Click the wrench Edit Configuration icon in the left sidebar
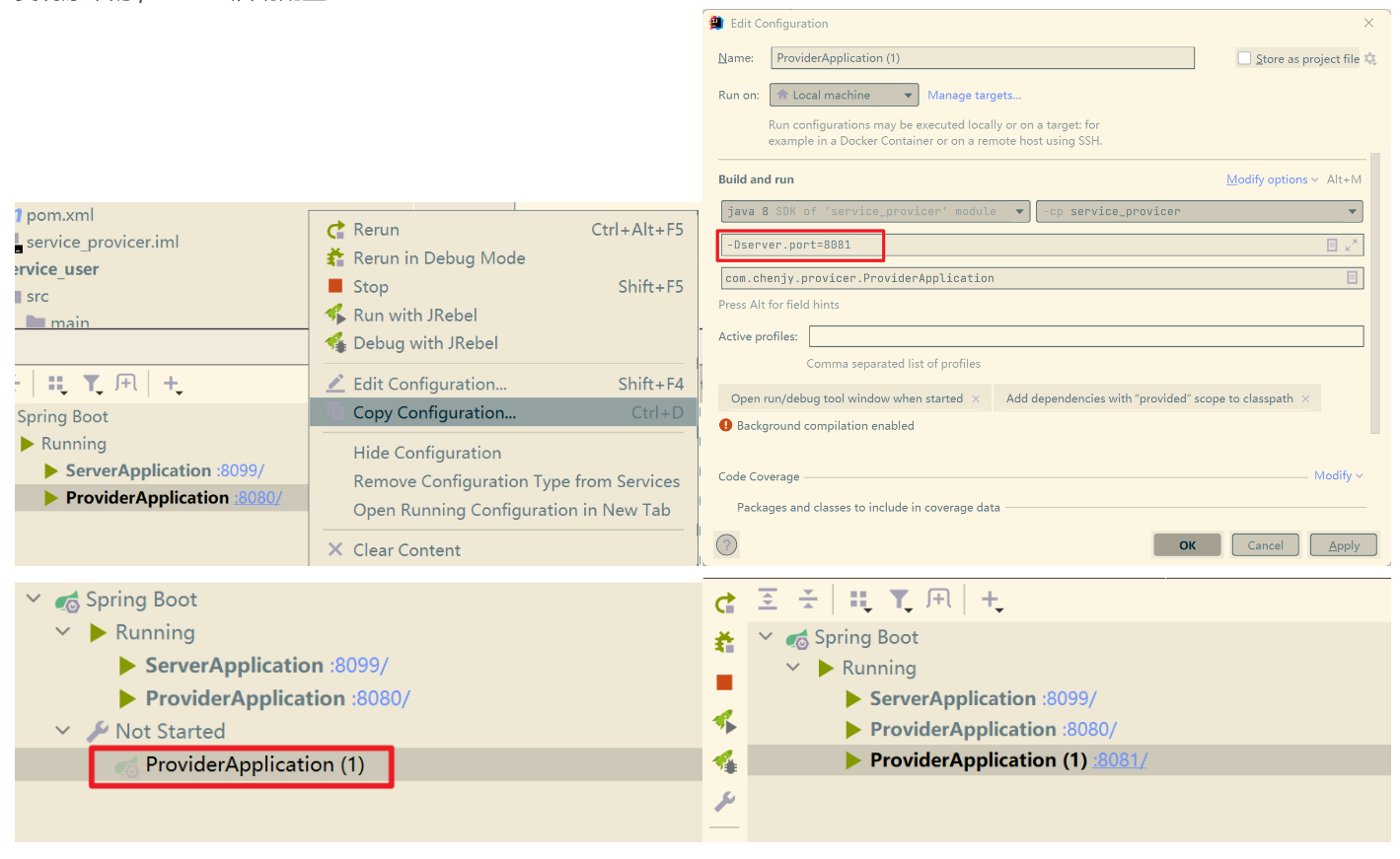 point(725,801)
